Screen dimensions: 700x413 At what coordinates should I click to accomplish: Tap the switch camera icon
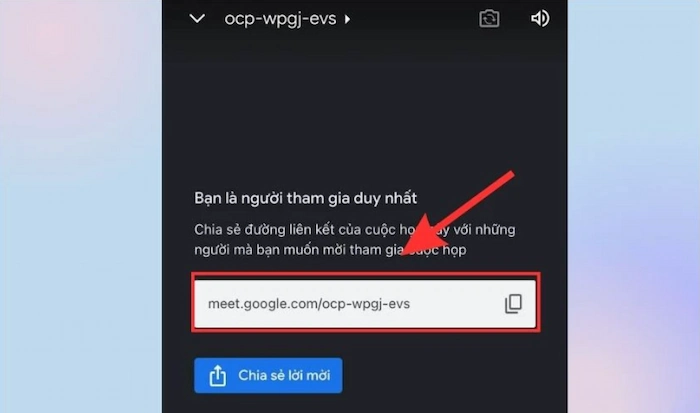(x=489, y=19)
